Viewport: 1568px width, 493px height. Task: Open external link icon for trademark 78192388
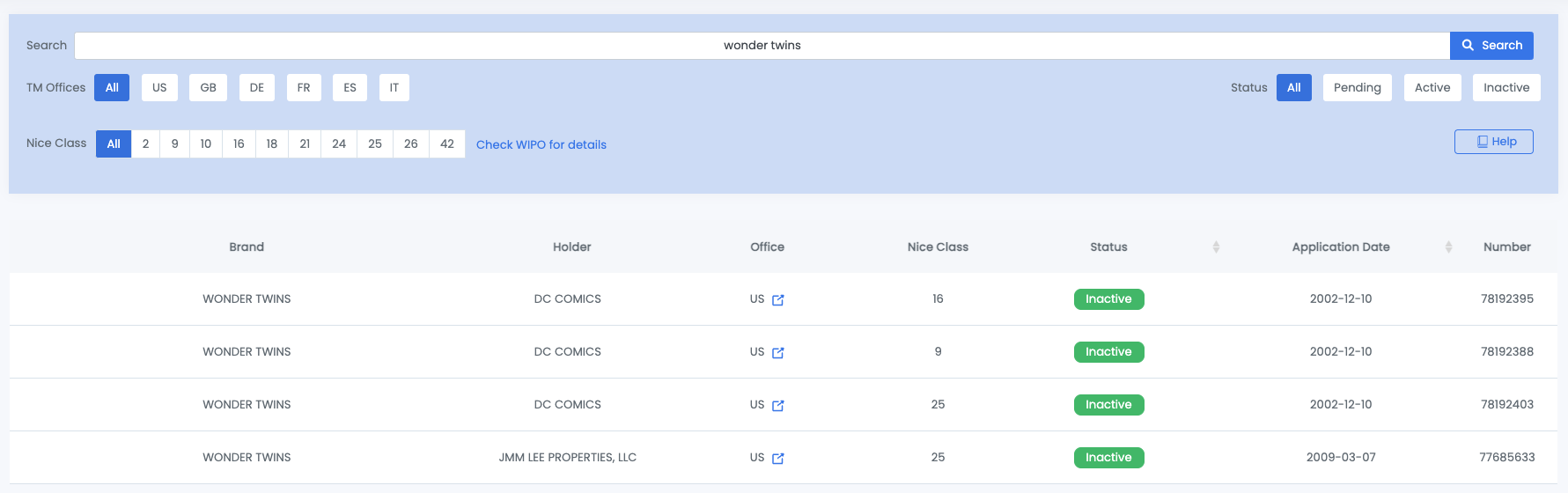tap(777, 353)
